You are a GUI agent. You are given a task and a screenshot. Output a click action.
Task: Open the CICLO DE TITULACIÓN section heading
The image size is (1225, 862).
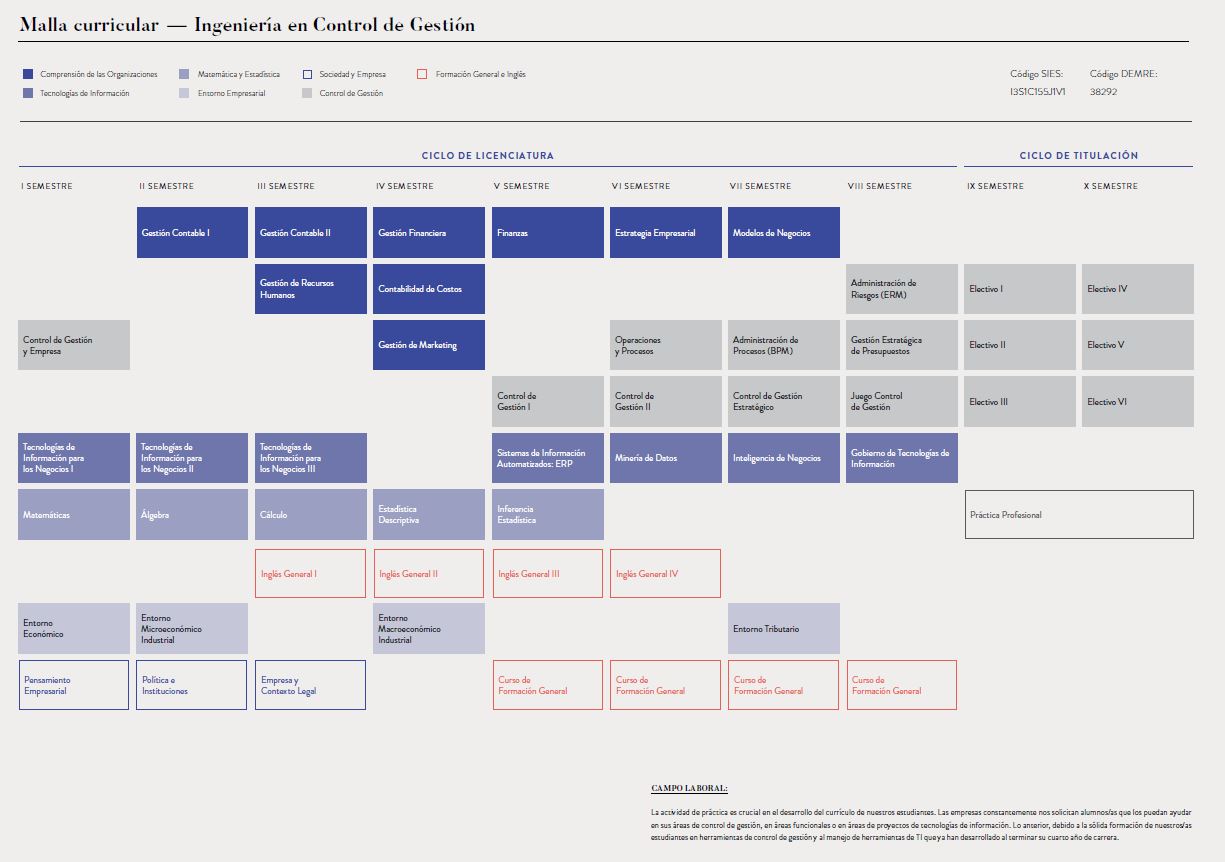1078,156
